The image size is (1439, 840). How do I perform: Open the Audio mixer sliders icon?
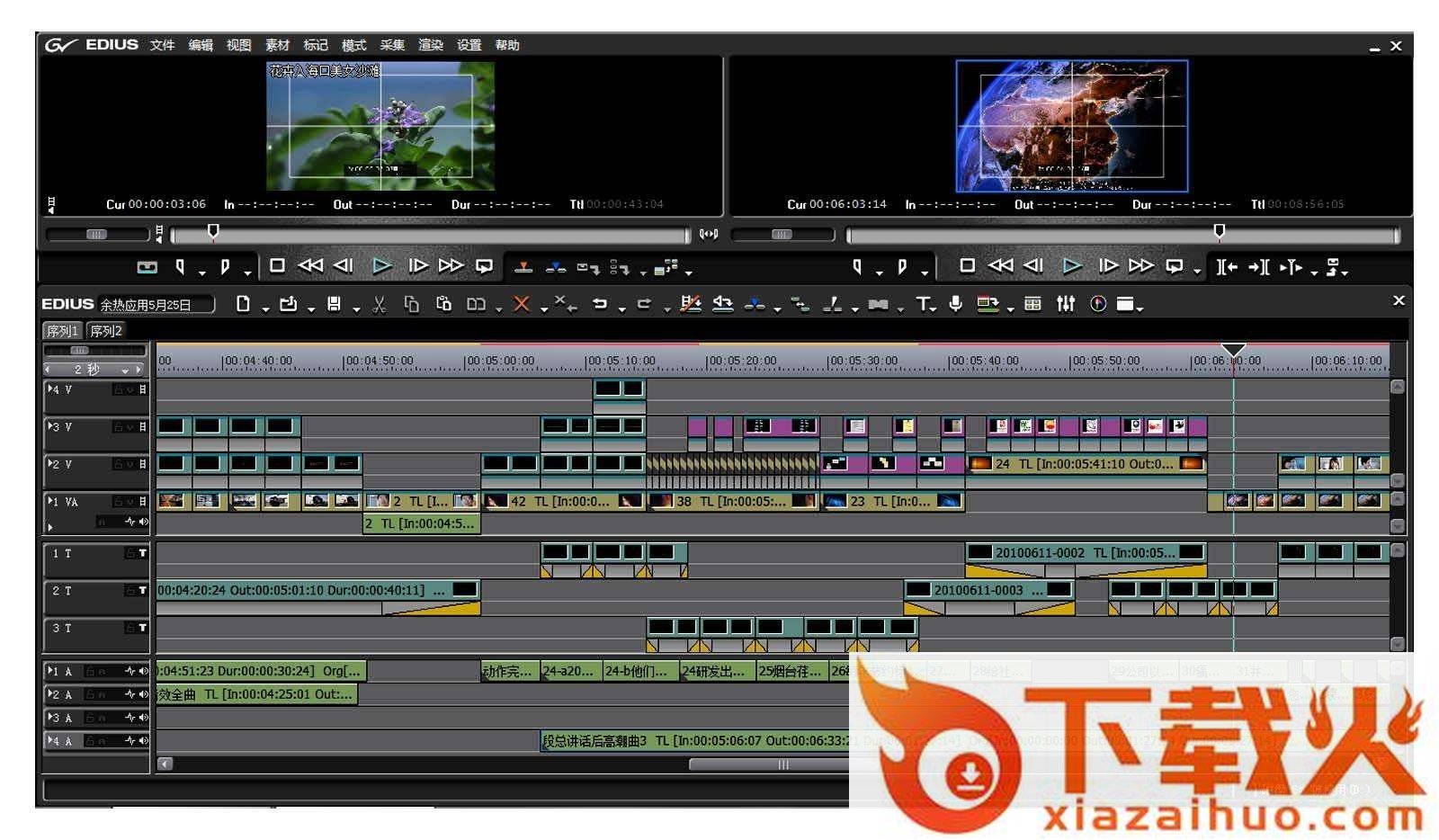coord(1066,304)
